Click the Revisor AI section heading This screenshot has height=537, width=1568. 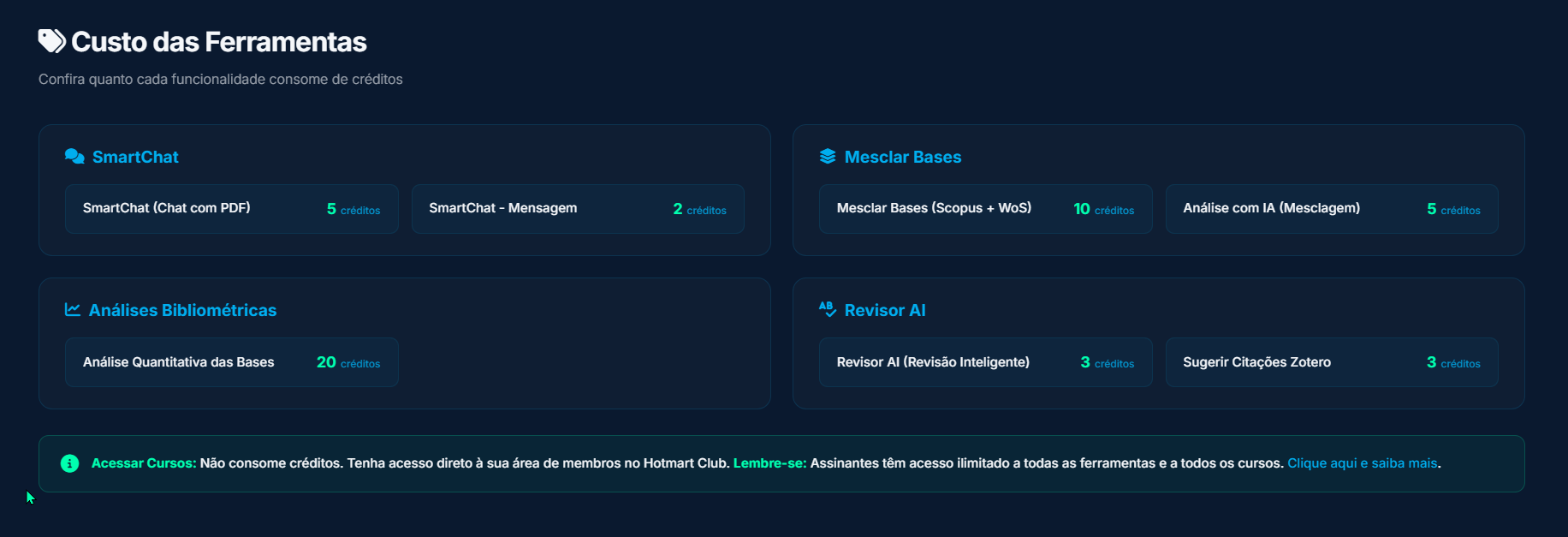point(884,310)
